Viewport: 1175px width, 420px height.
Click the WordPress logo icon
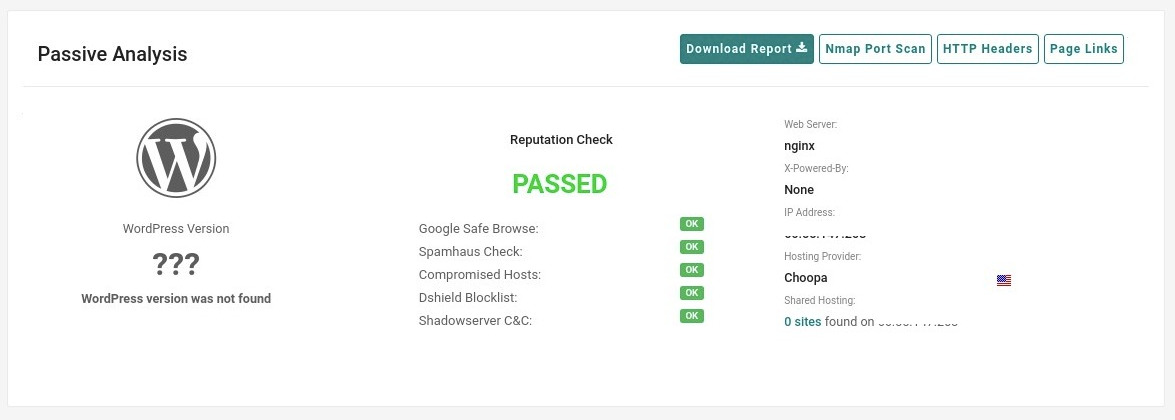click(x=176, y=158)
